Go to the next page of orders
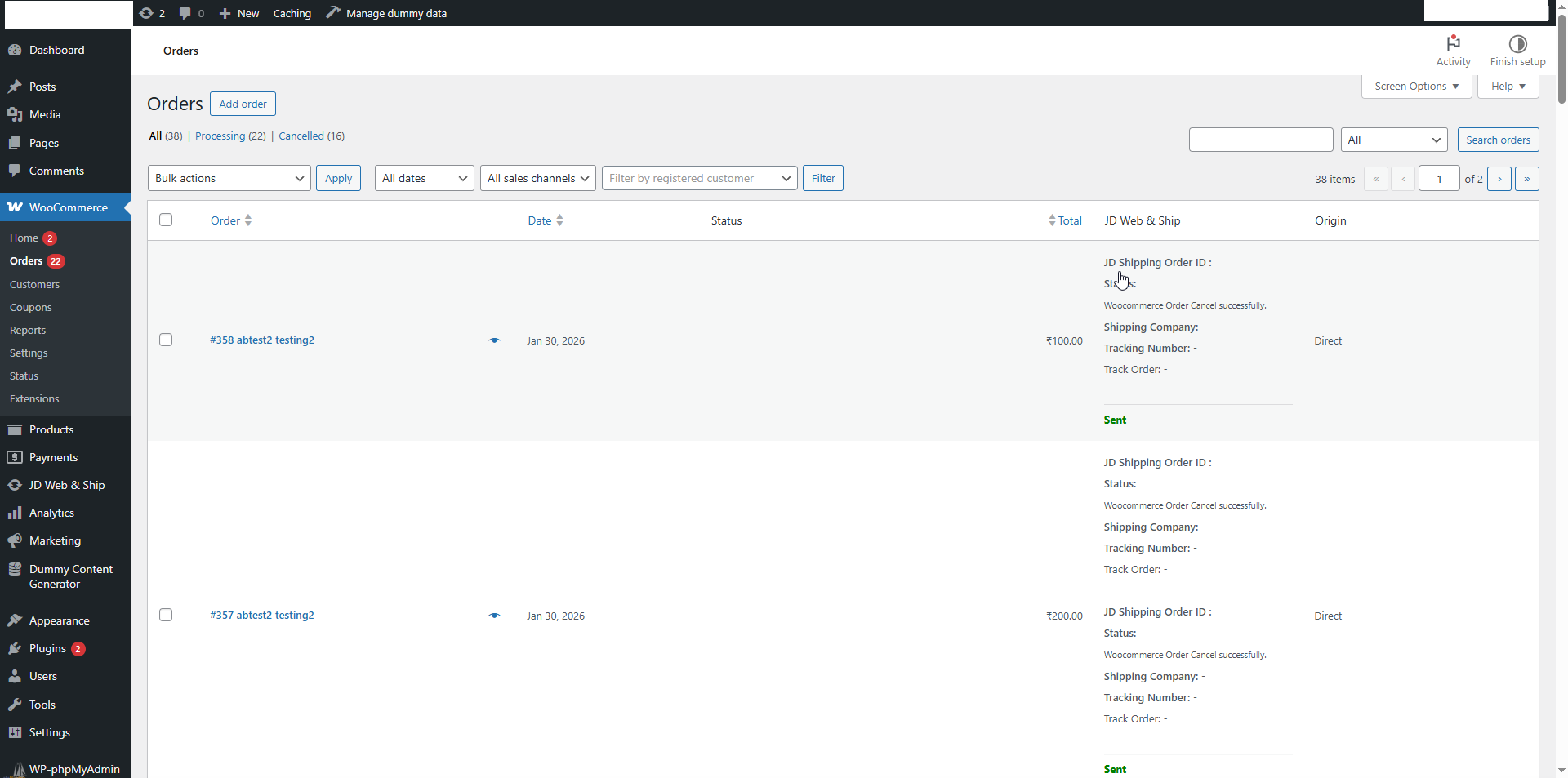The width and height of the screenshot is (1568, 778). tap(1499, 179)
